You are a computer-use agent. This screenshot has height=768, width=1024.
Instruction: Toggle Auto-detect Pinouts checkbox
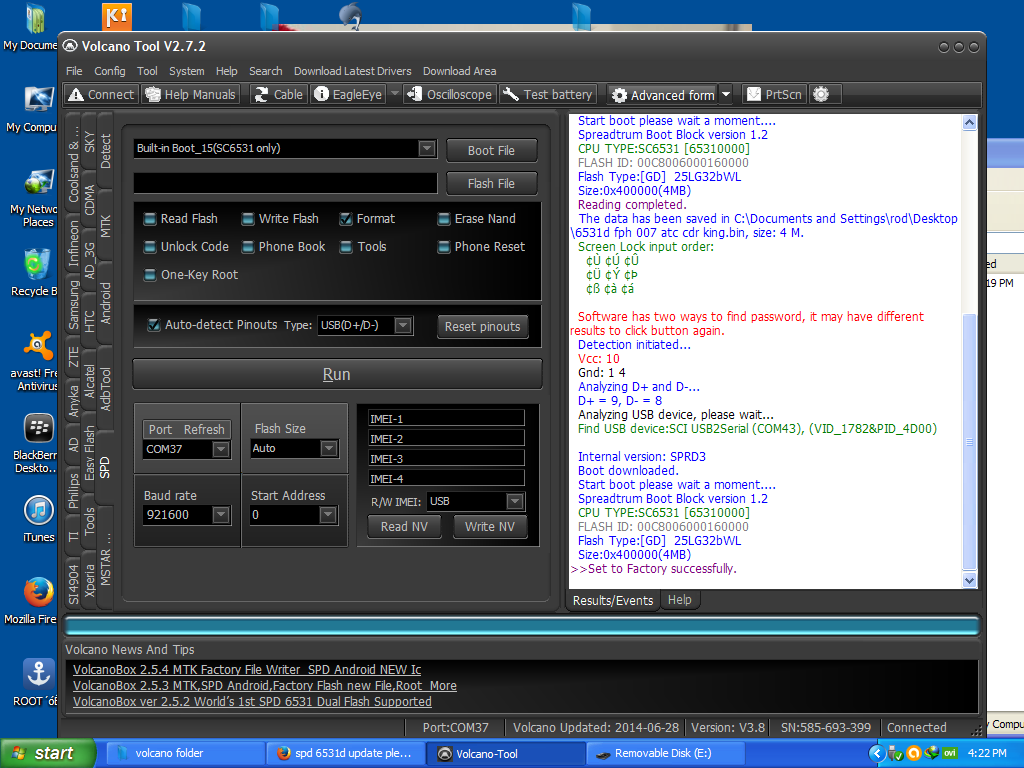(x=153, y=325)
